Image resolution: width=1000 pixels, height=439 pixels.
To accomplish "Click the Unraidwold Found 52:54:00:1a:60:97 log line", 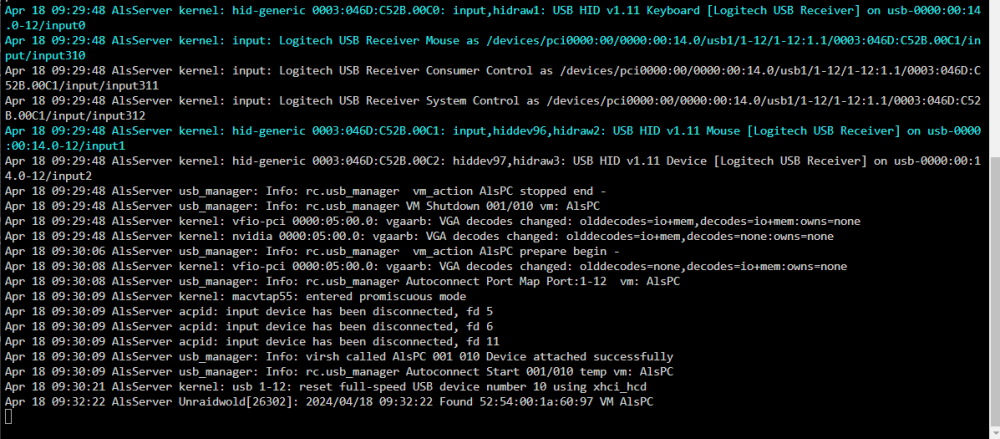I will pyautogui.click(x=329, y=401).
